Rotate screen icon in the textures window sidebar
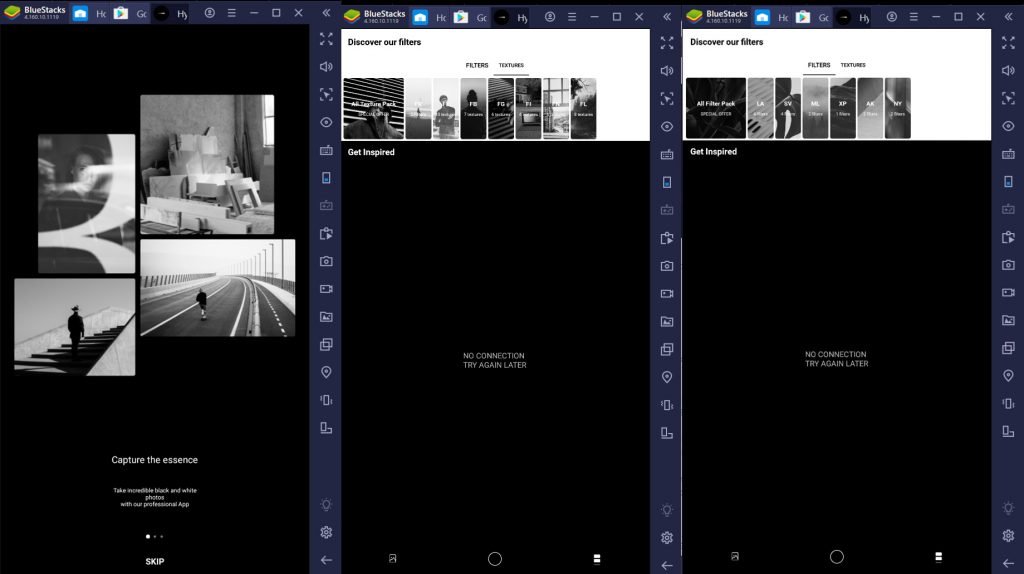The image size is (1024, 574). click(x=667, y=433)
